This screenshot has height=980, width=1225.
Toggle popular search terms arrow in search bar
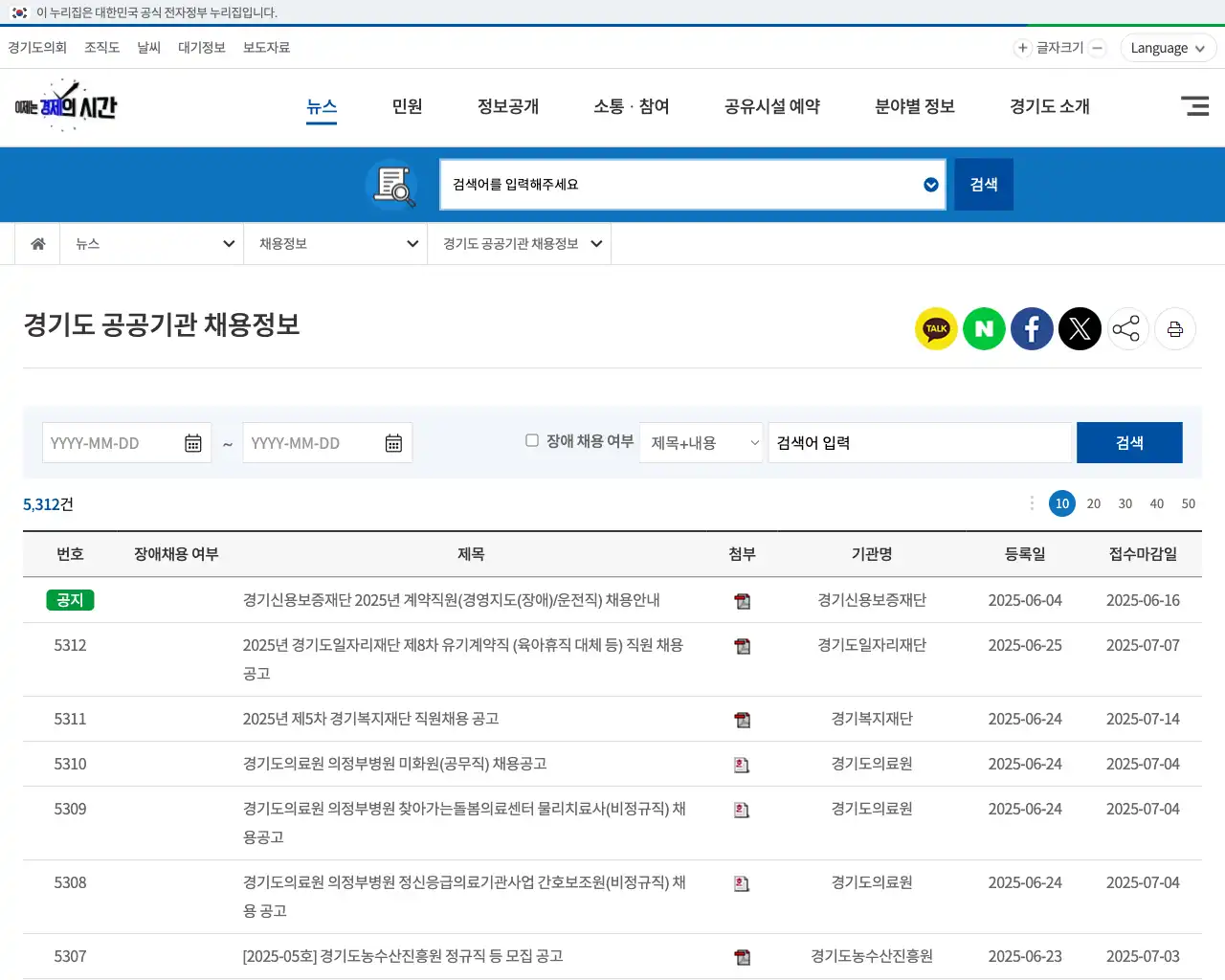[x=931, y=185]
